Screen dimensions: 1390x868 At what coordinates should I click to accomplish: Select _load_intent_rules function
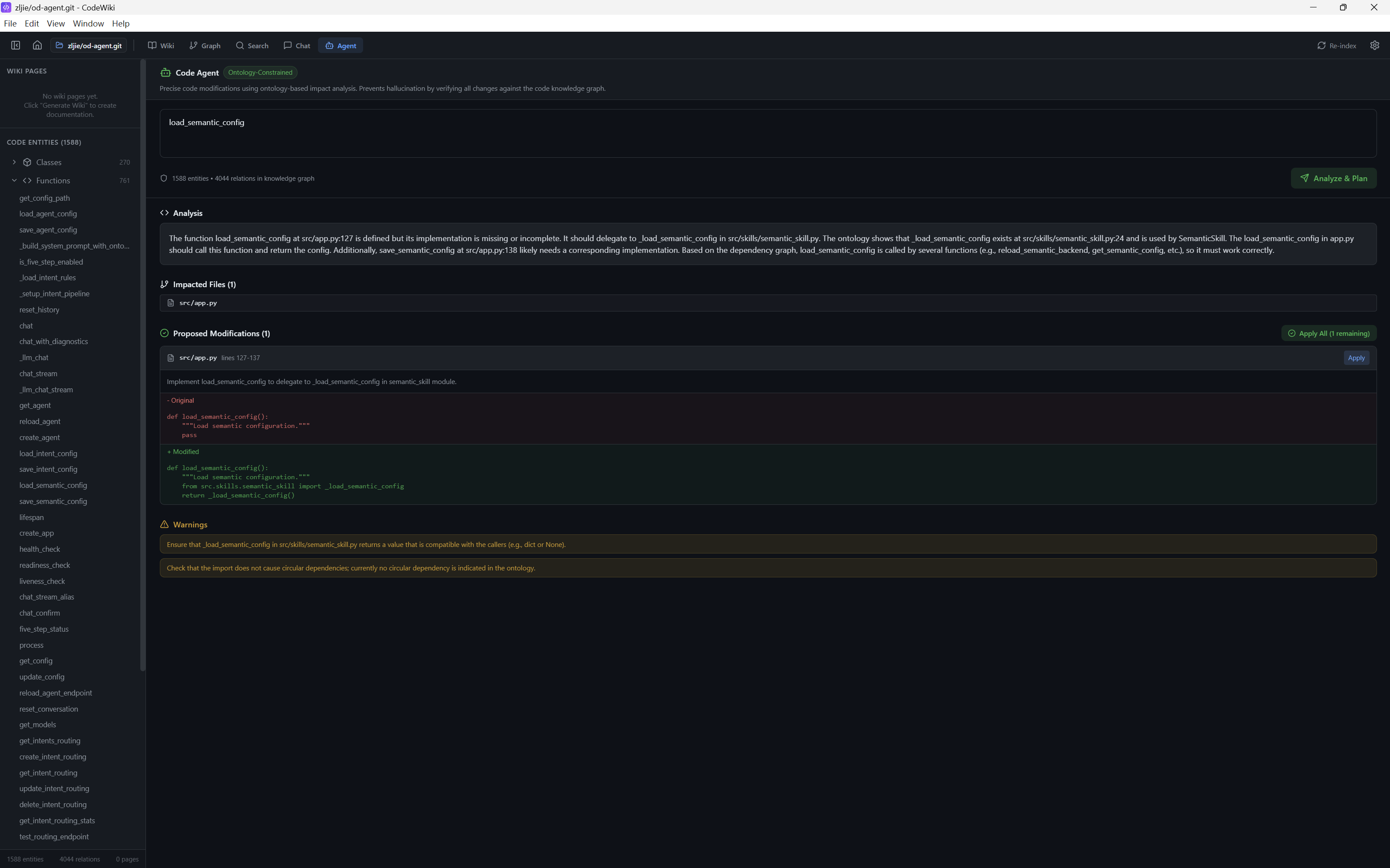point(48,278)
